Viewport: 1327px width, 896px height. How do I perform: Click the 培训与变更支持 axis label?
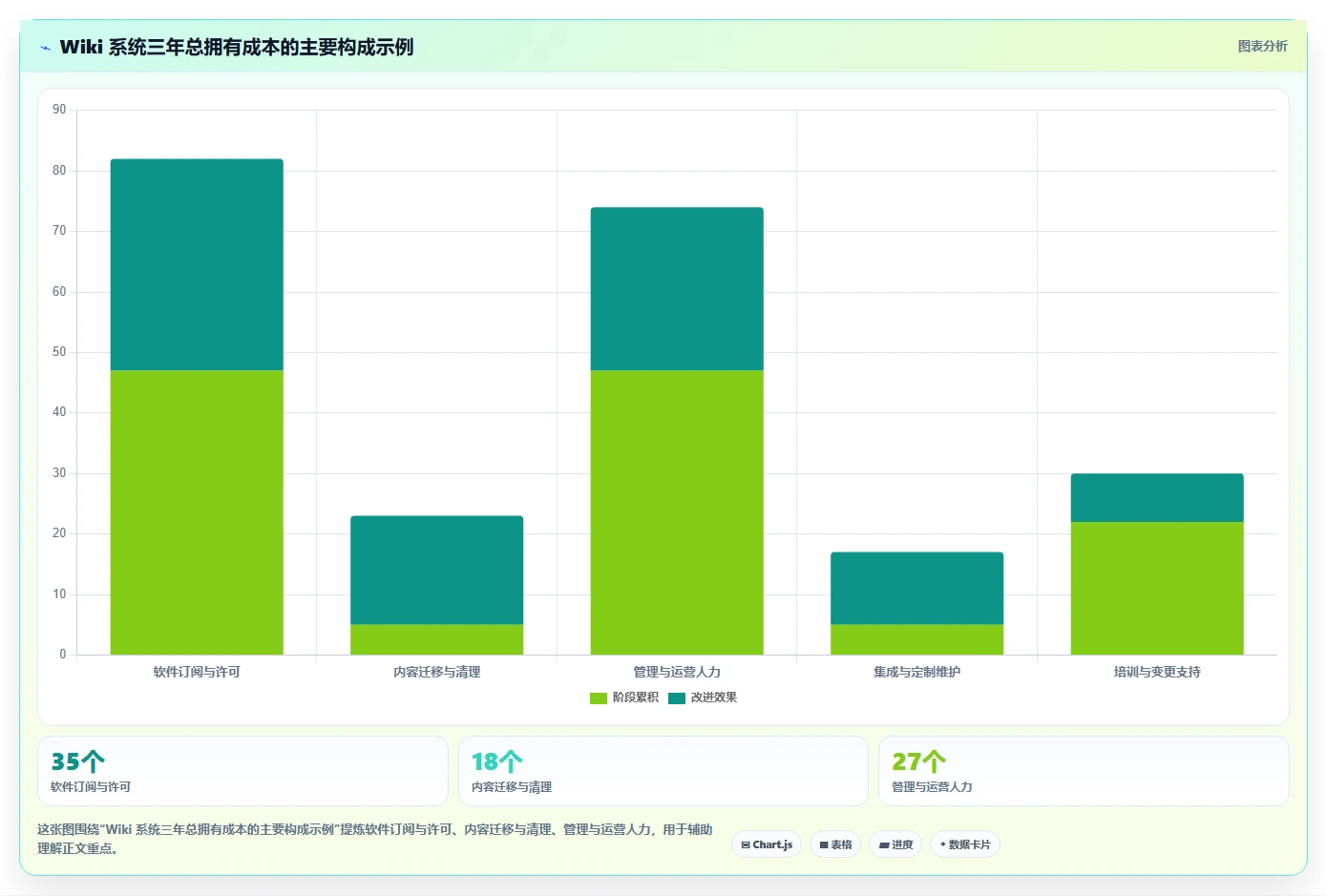tap(1157, 672)
